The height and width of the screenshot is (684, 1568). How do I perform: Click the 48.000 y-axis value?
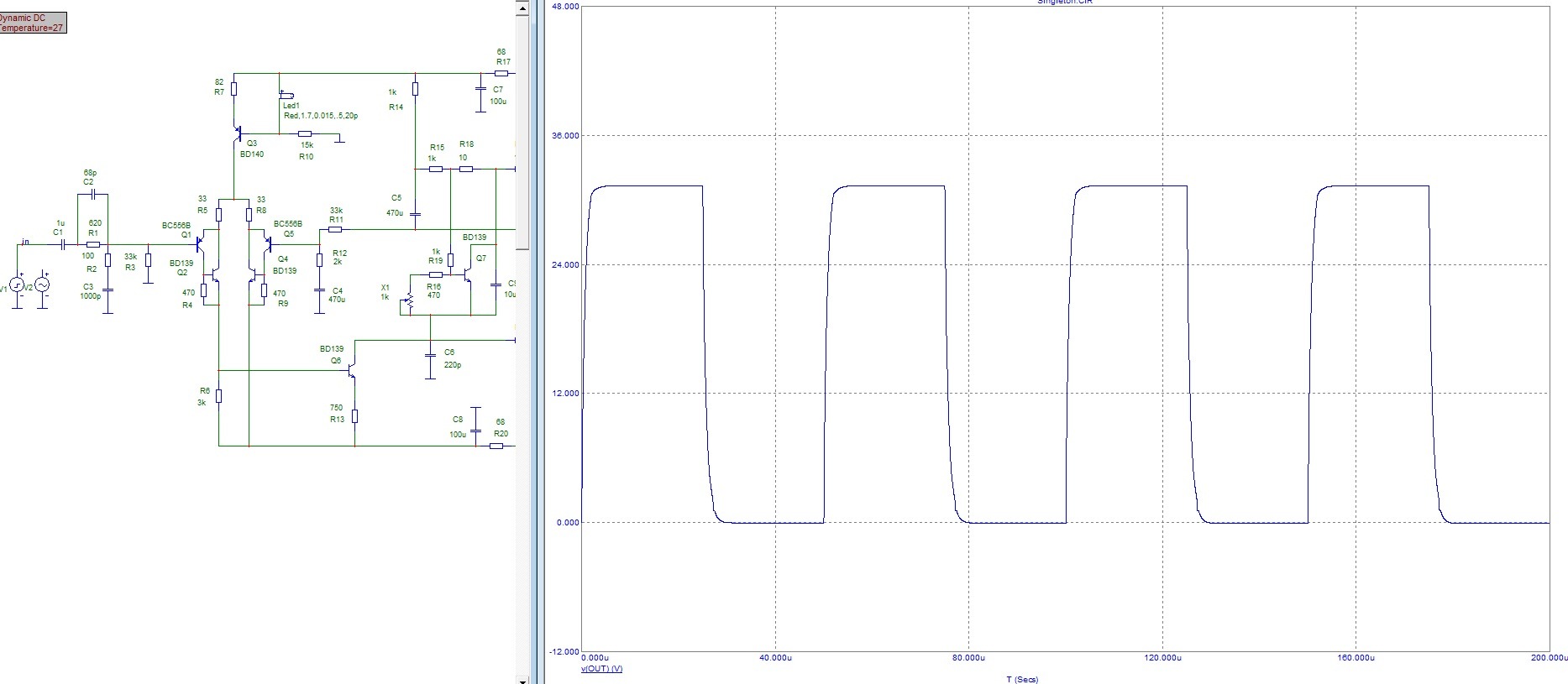[565, 7]
